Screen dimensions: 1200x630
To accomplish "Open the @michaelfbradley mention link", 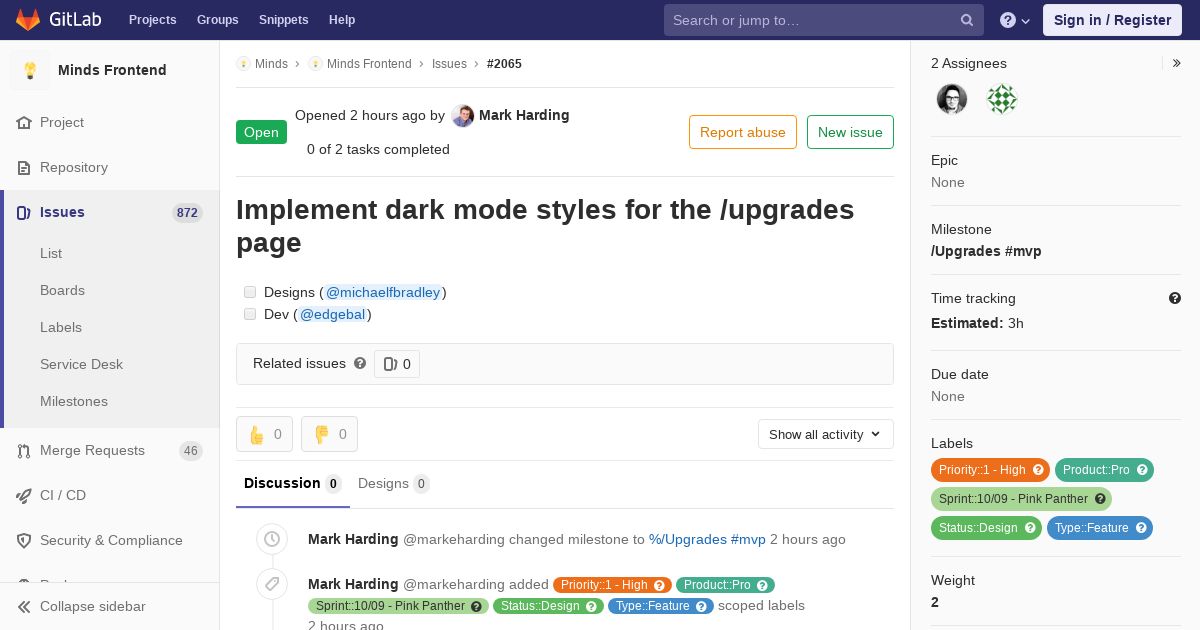I will click(x=383, y=292).
